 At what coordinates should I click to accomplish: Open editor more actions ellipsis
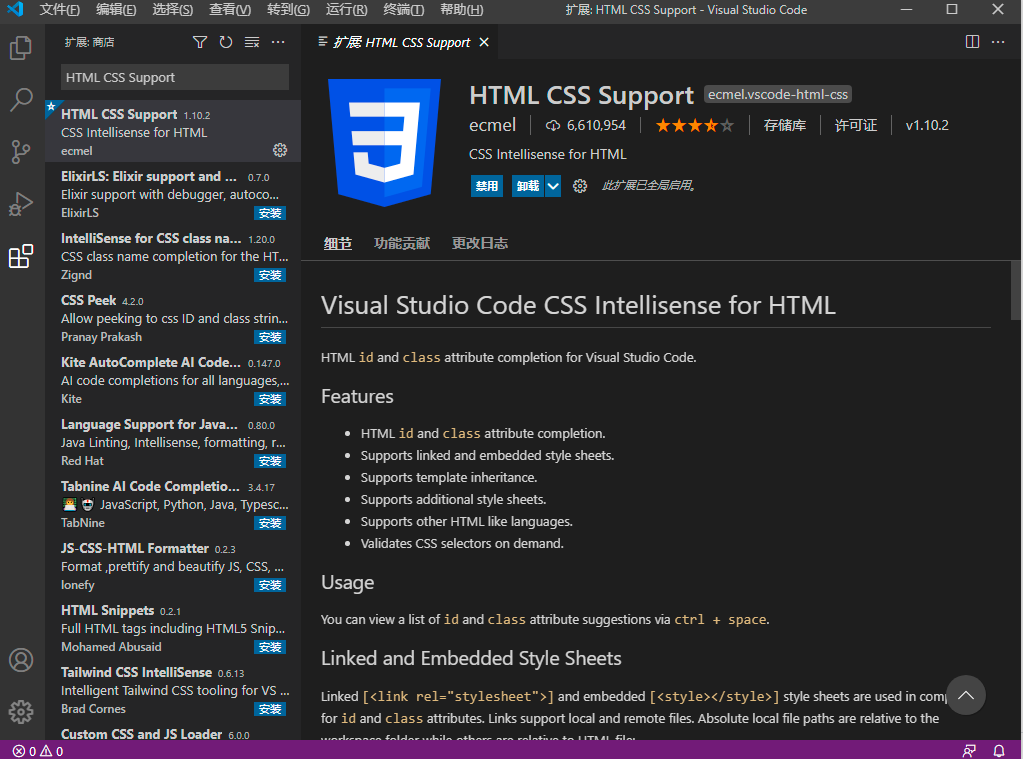point(998,42)
